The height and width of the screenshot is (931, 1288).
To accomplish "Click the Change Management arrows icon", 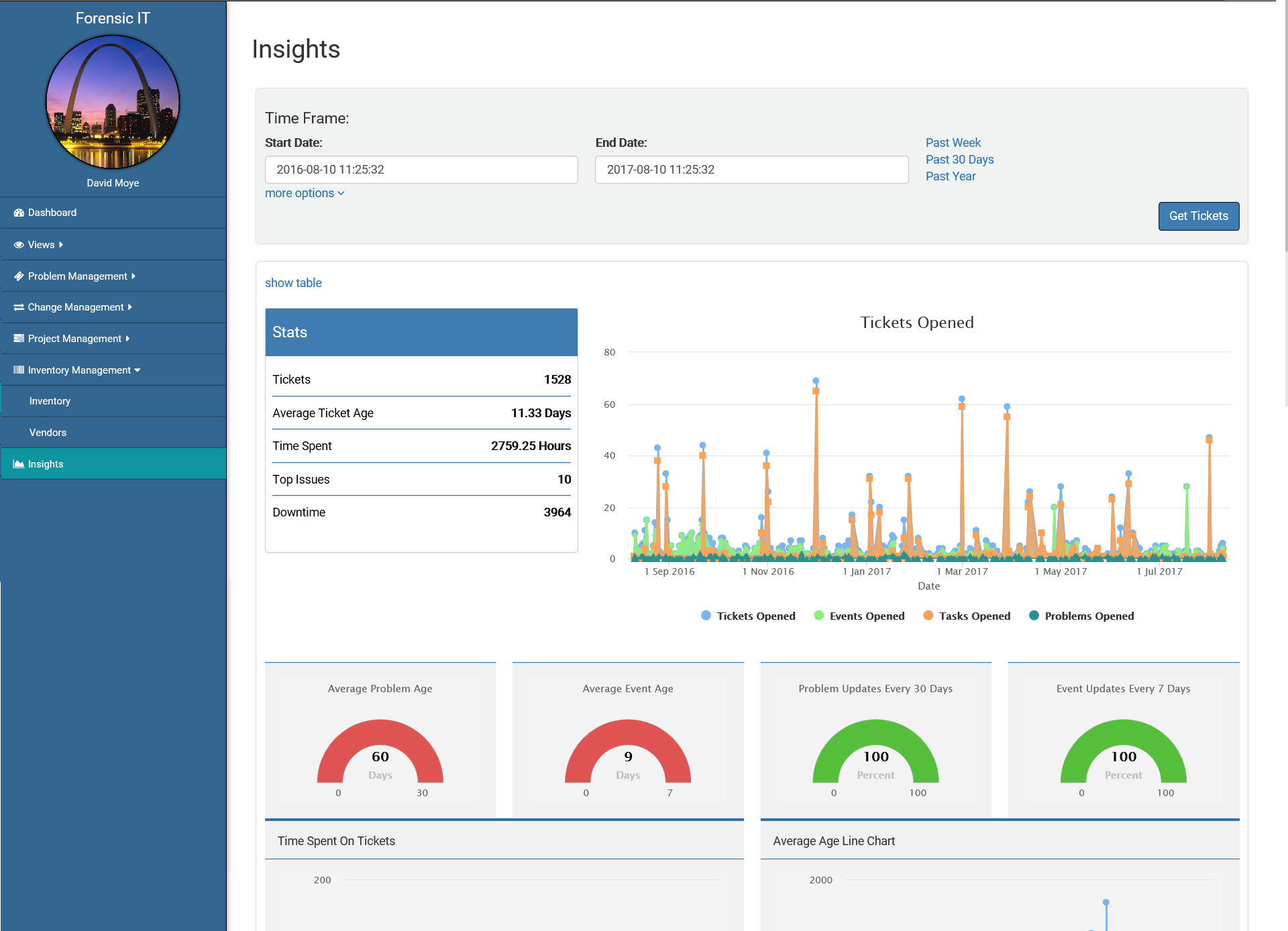I will click(x=19, y=307).
